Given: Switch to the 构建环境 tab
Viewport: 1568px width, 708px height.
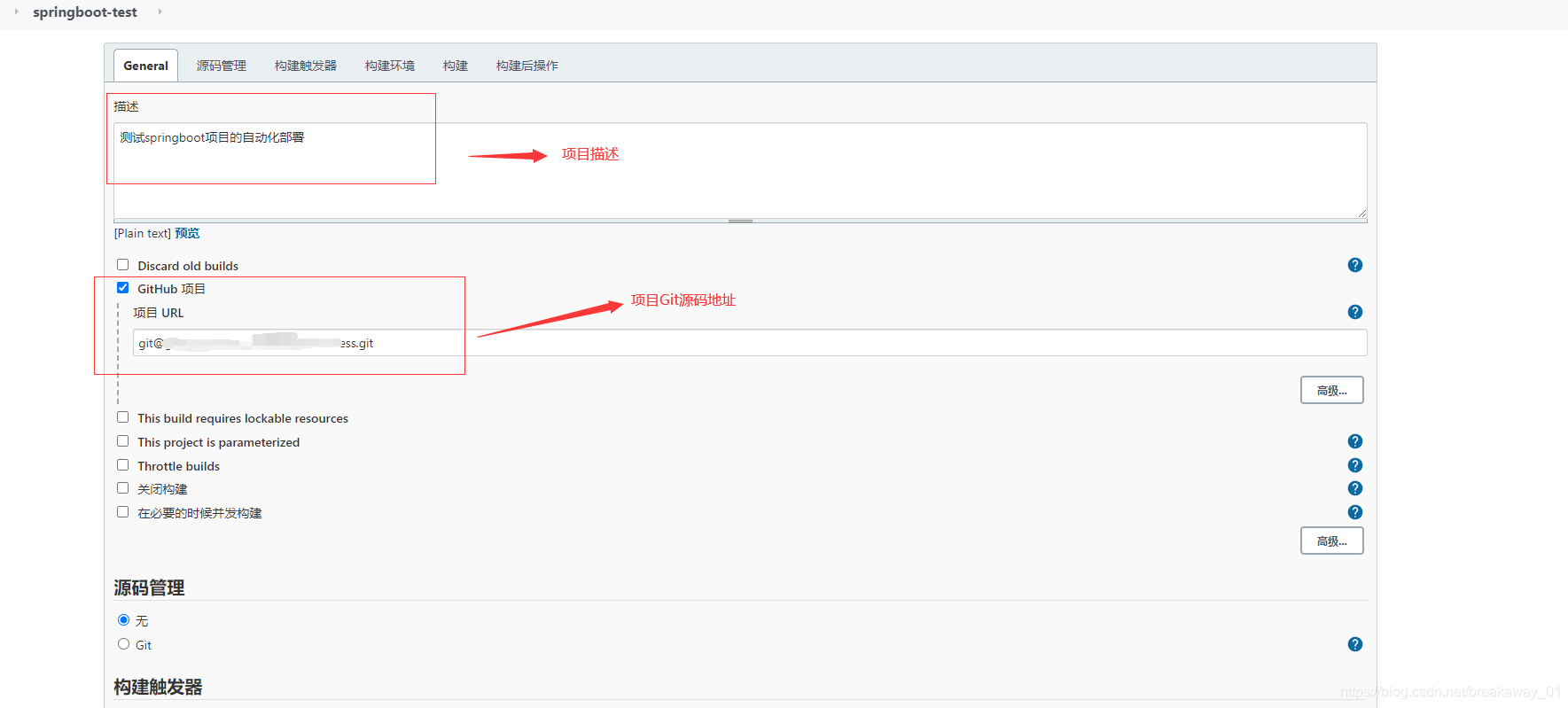Looking at the screenshot, I should [390, 66].
